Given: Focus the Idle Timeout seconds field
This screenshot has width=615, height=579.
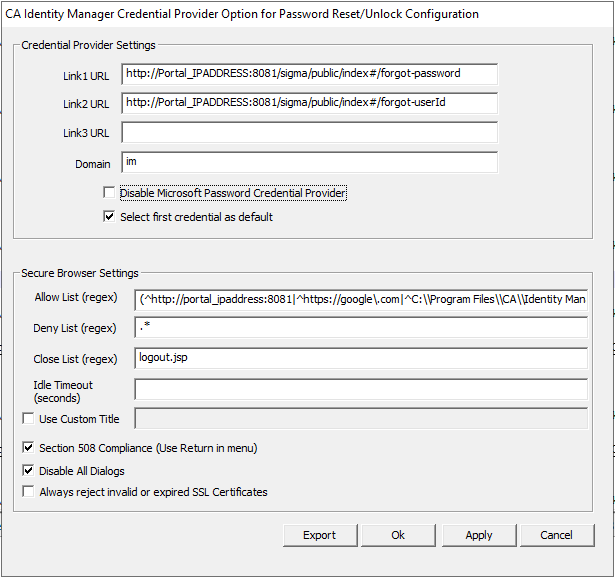Looking at the screenshot, I should (360, 390).
